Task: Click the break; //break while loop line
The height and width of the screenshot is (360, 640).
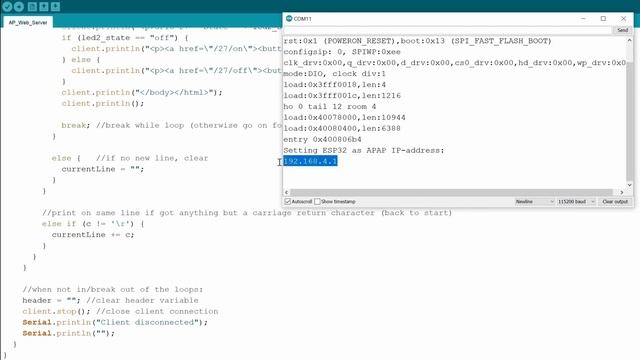Action: click(x=171, y=125)
